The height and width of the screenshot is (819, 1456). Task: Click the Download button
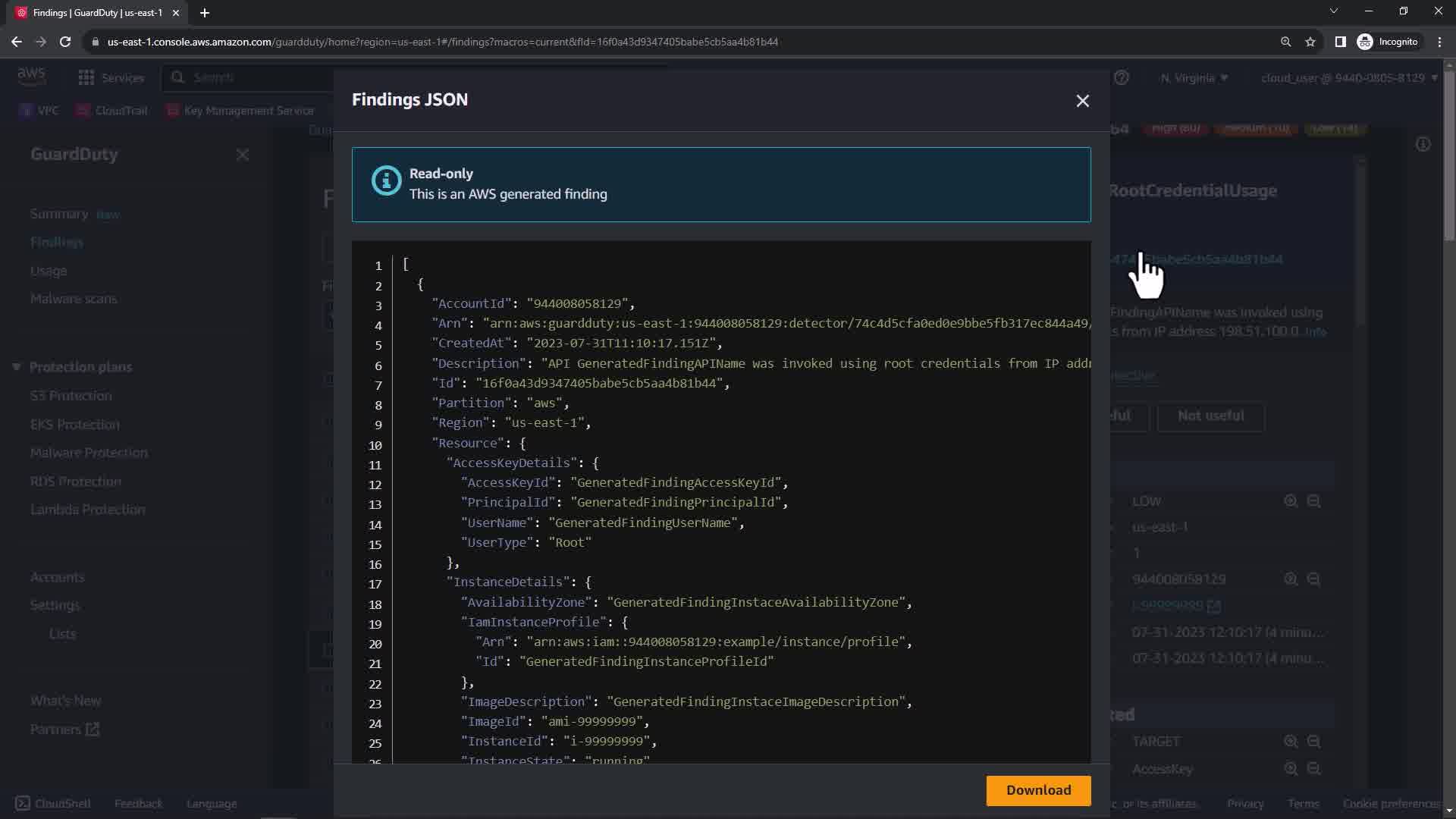(1038, 790)
